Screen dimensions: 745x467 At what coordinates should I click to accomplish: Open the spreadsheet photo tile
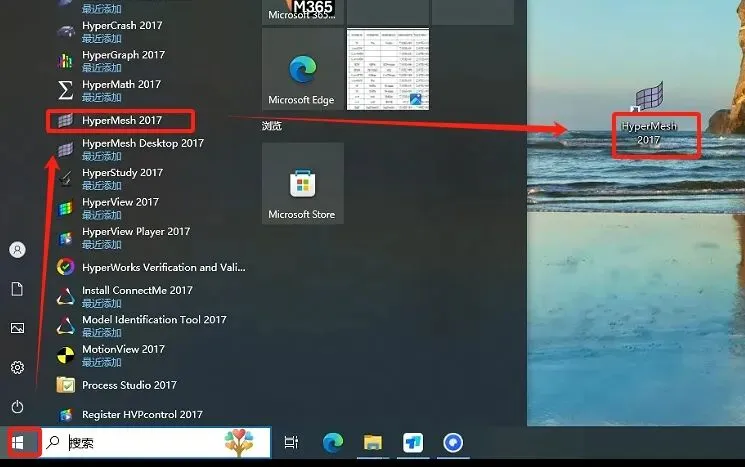pos(388,69)
